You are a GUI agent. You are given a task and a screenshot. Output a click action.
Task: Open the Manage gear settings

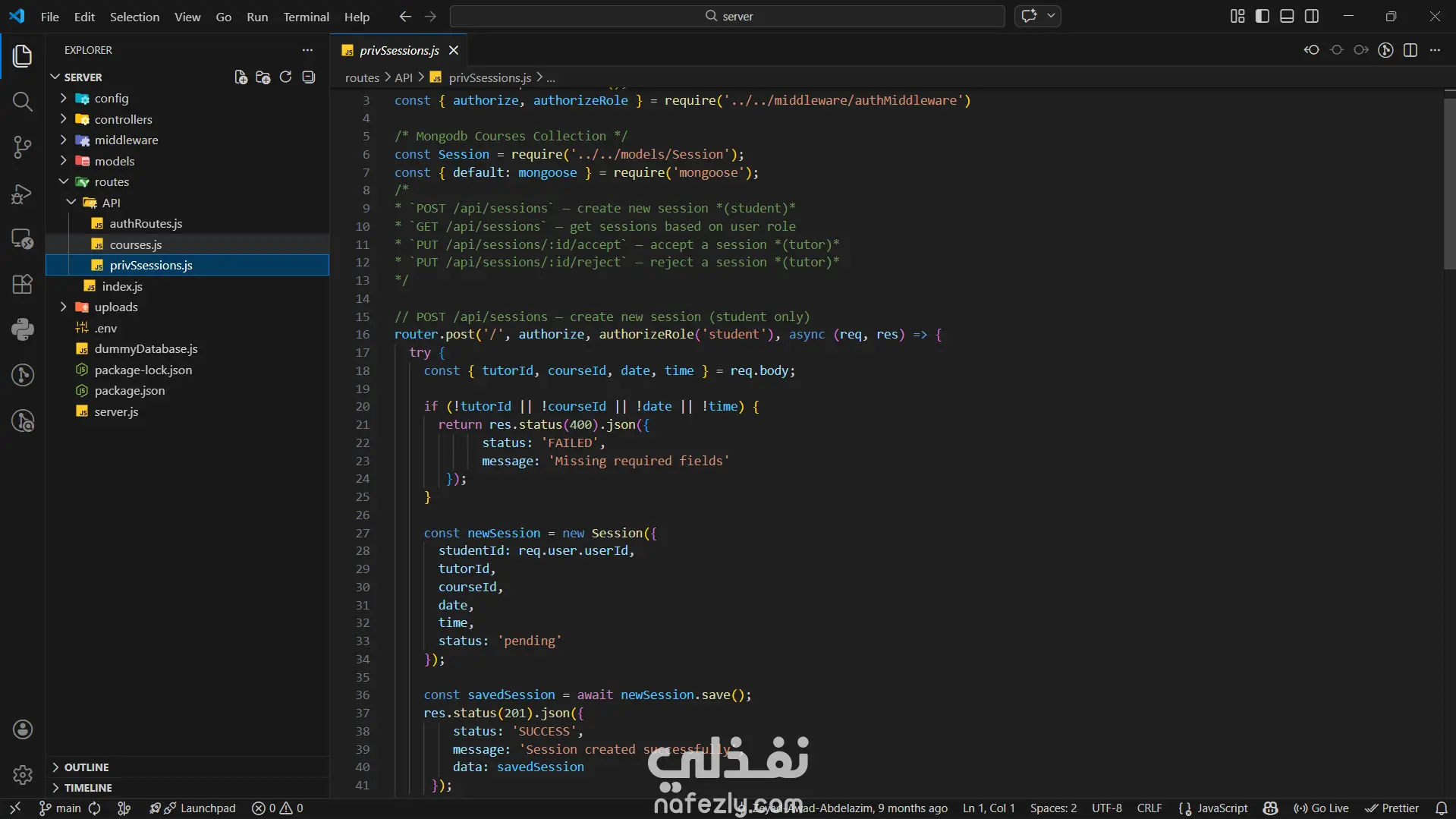(23, 775)
